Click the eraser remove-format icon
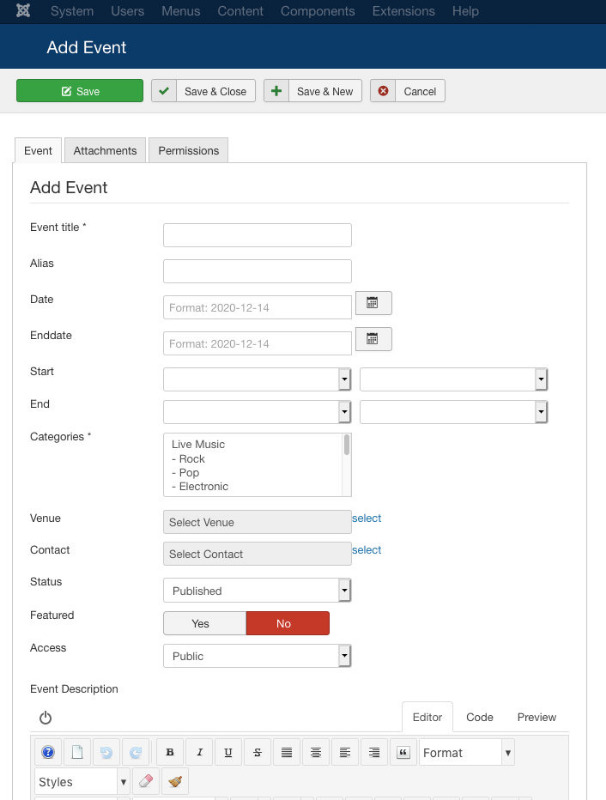This screenshot has height=800, width=606. (x=146, y=781)
